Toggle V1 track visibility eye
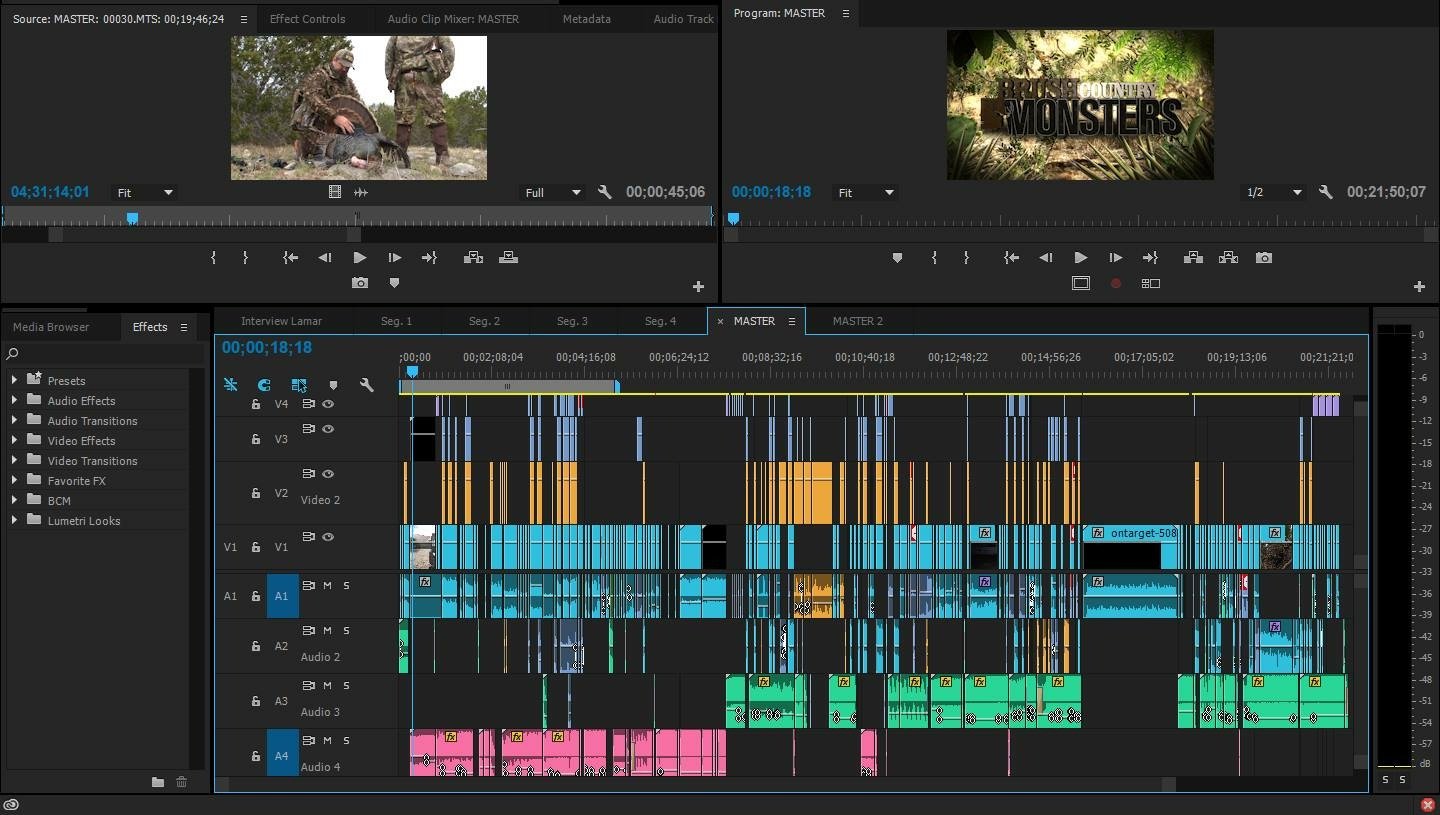Screen dimensions: 1440x815 click(x=328, y=537)
